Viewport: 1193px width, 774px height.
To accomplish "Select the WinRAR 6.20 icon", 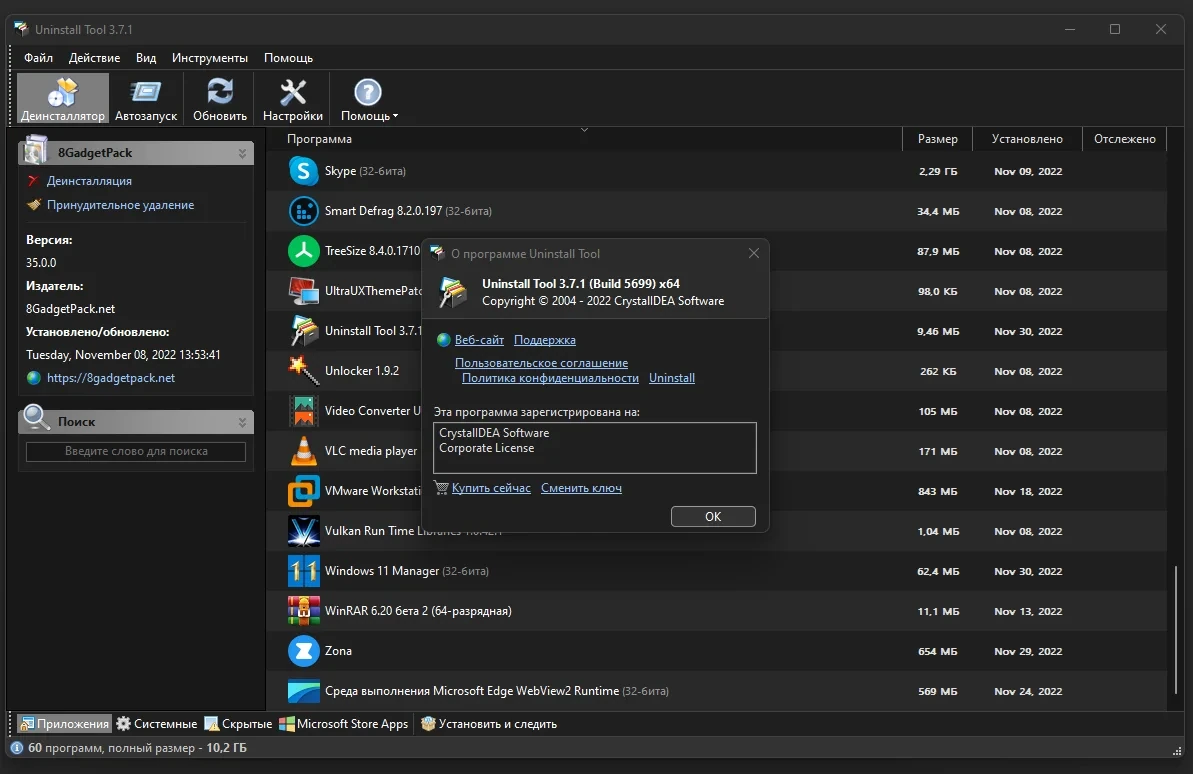I will tap(304, 611).
